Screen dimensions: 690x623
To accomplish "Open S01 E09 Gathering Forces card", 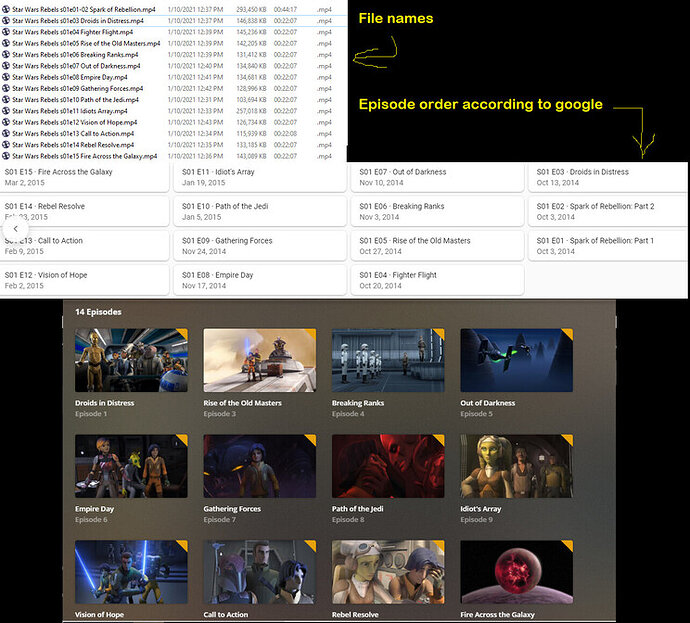I will point(260,246).
